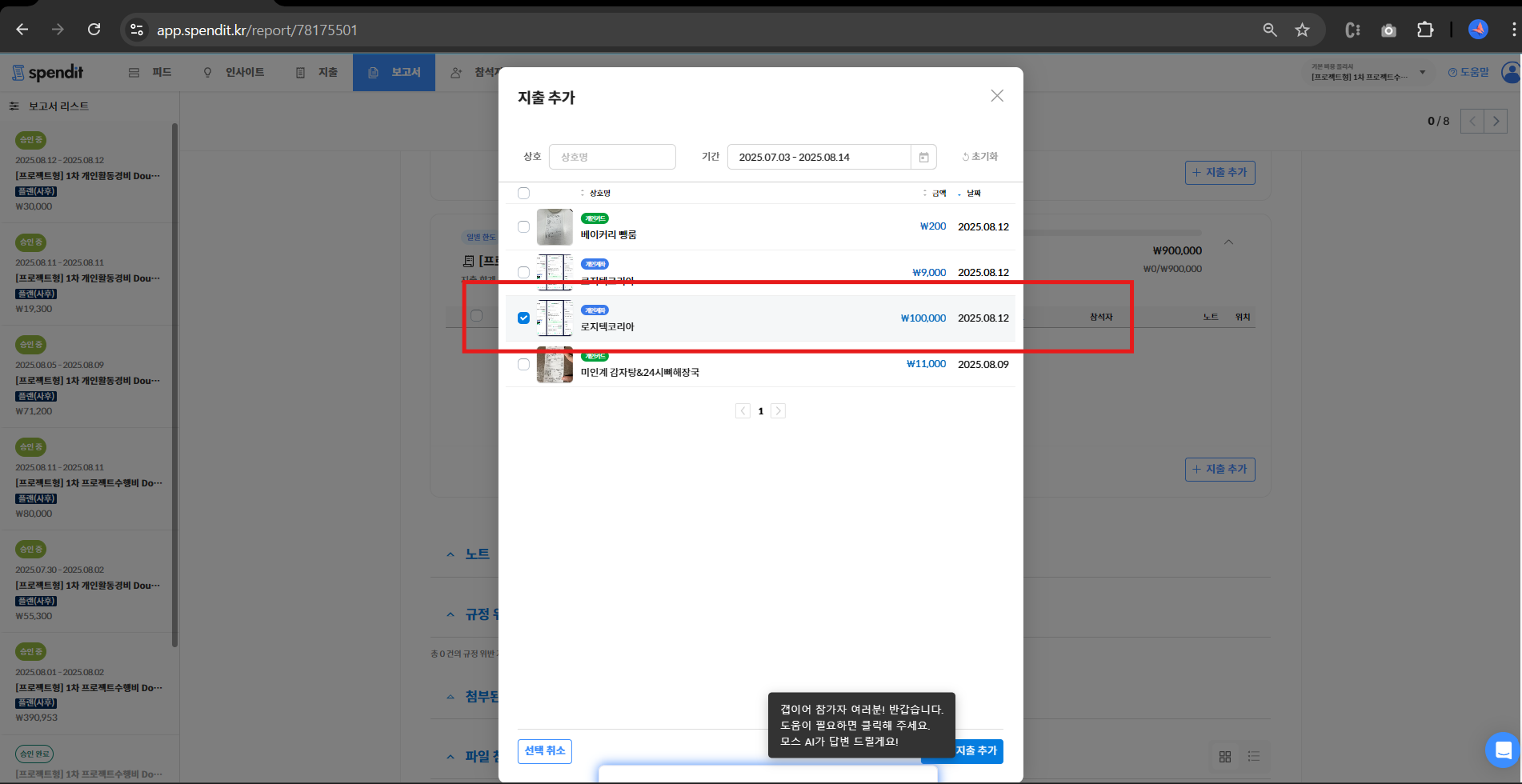Open the project policy dropdown arrow

pos(1422,72)
